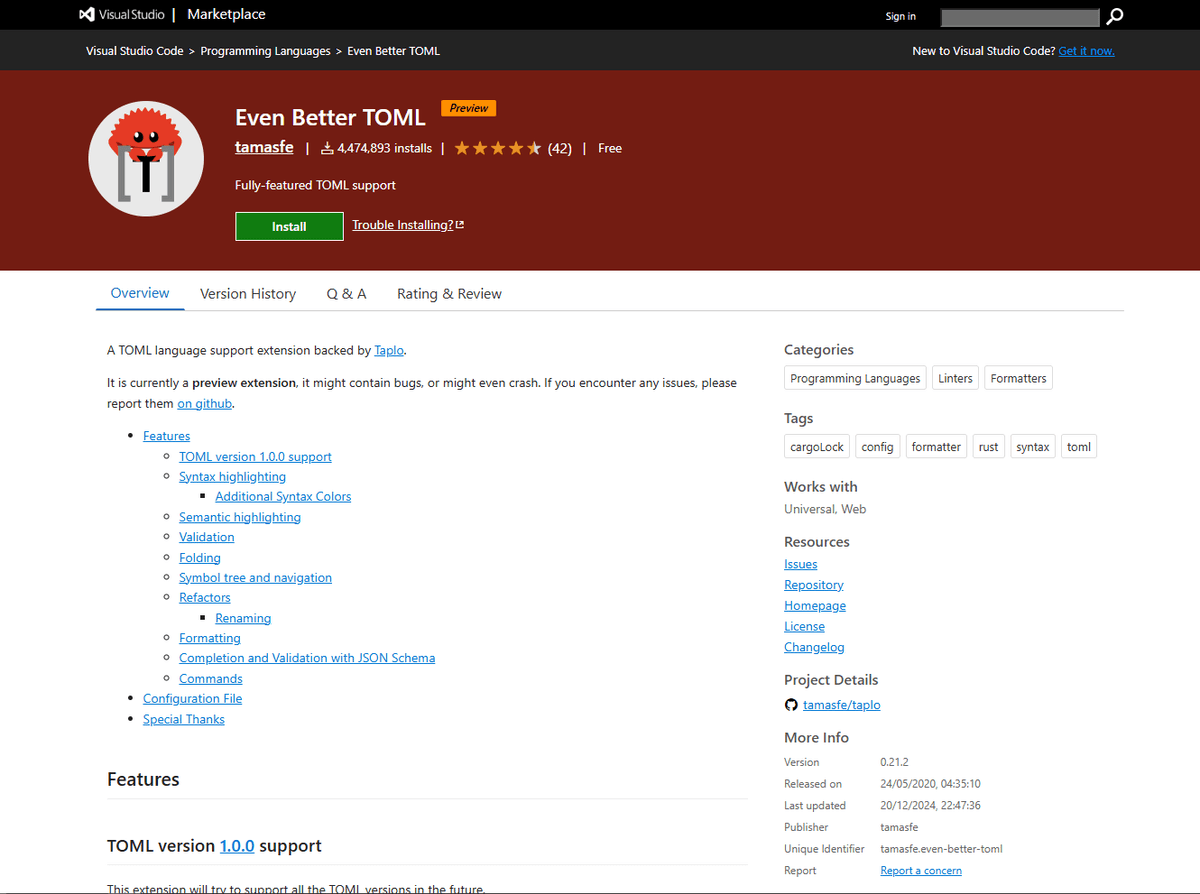1200x894 pixels.
Task: Open the Validation link
Action: pos(207,537)
